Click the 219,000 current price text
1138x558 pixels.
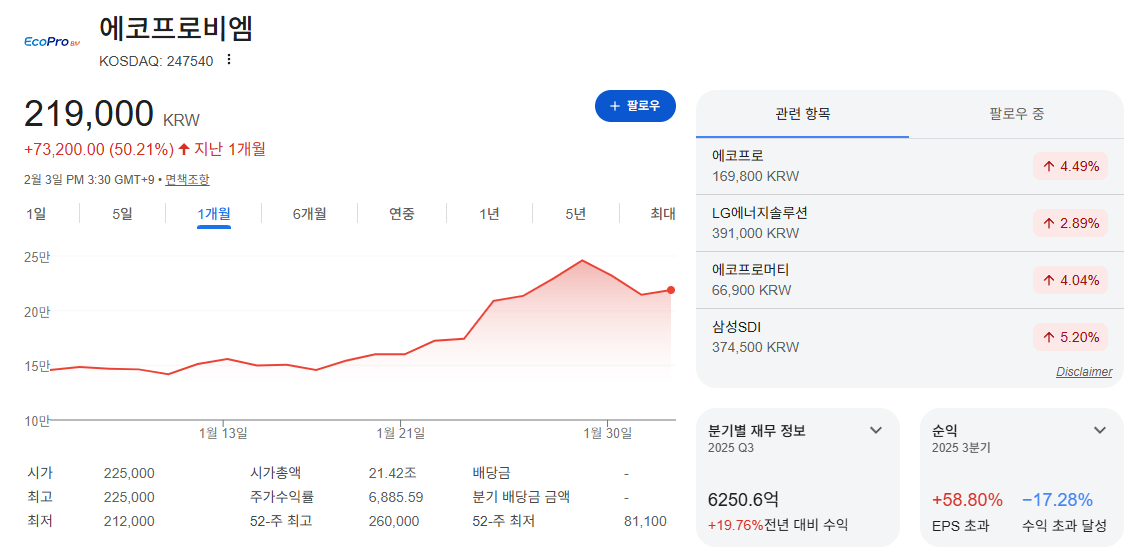tap(89, 114)
